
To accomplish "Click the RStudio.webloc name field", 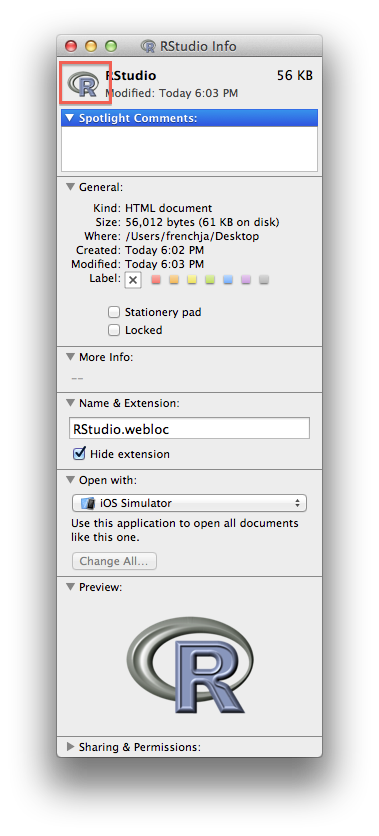I will 189,429.
